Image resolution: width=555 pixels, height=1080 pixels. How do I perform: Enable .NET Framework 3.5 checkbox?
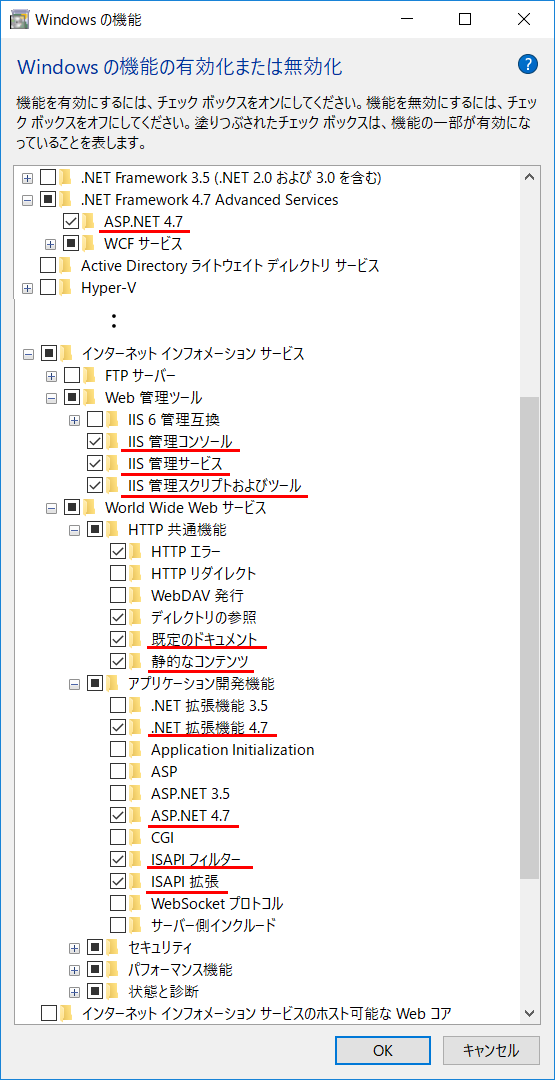(x=48, y=178)
